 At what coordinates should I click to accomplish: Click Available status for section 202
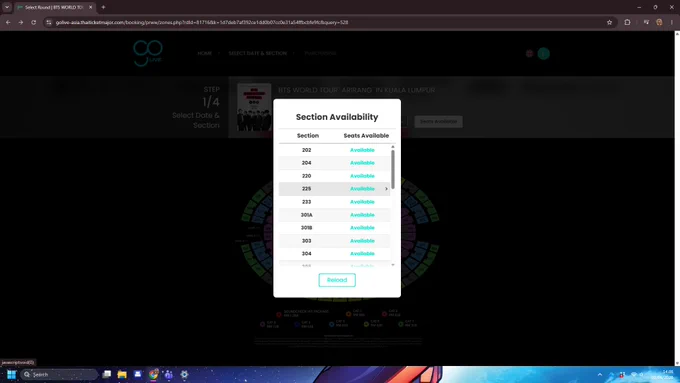(x=362, y=150)
